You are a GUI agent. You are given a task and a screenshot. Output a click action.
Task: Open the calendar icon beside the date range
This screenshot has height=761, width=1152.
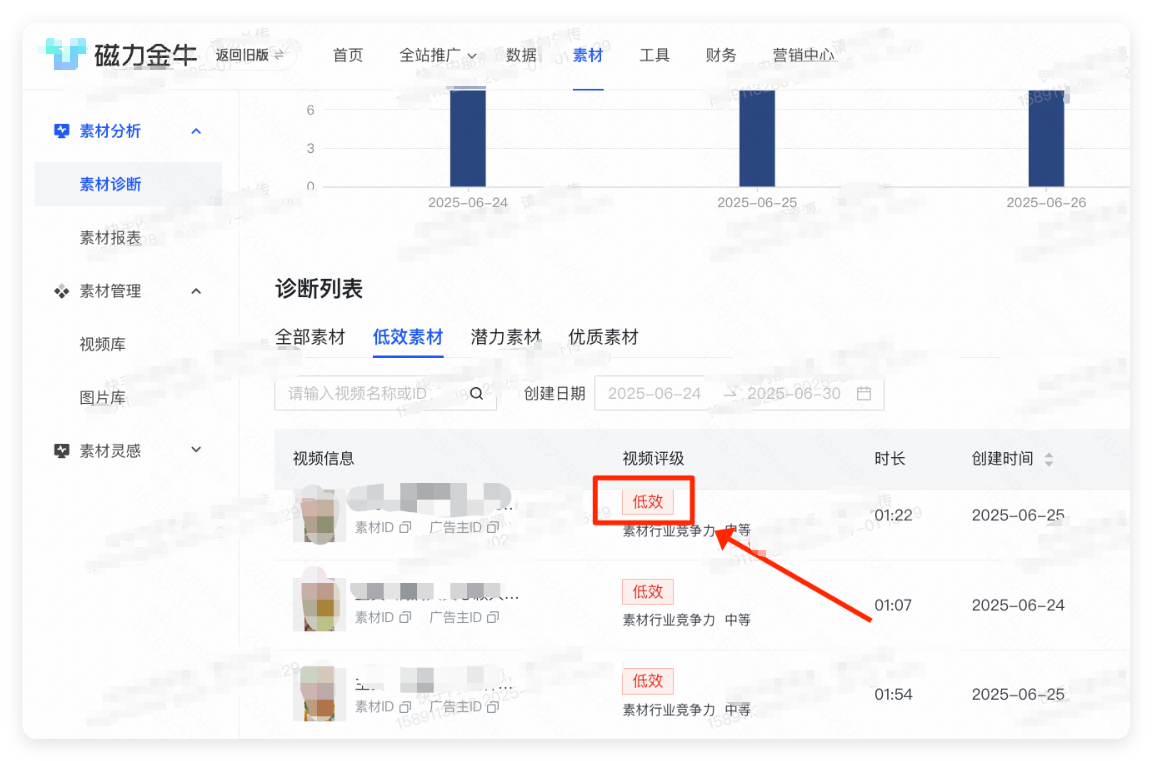point(864,393)
